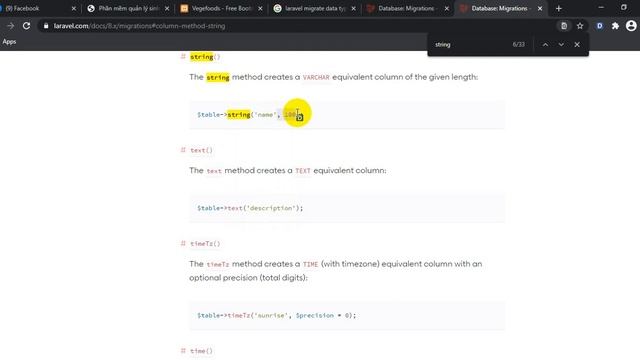This screenshot has height=360, width=640.
Task: Jump to previous find match
Action: tap(545, 44)
